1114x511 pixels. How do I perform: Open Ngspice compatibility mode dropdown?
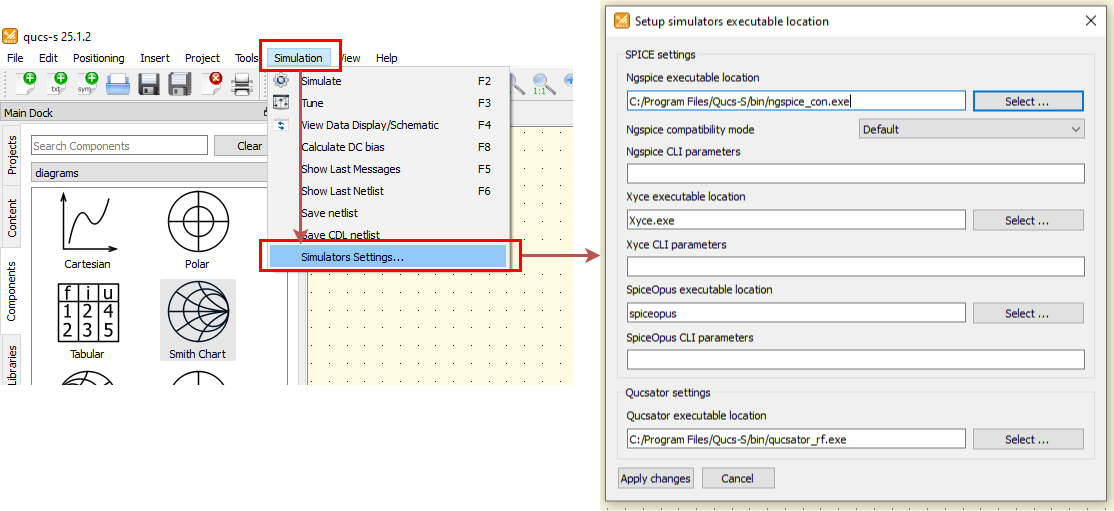click(972, 129)
